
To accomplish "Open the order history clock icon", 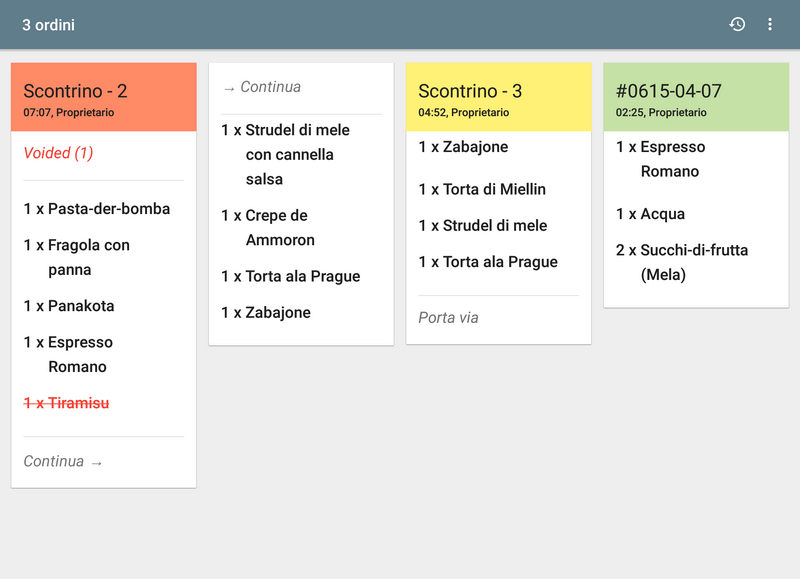I will click(x=737, y=24).
